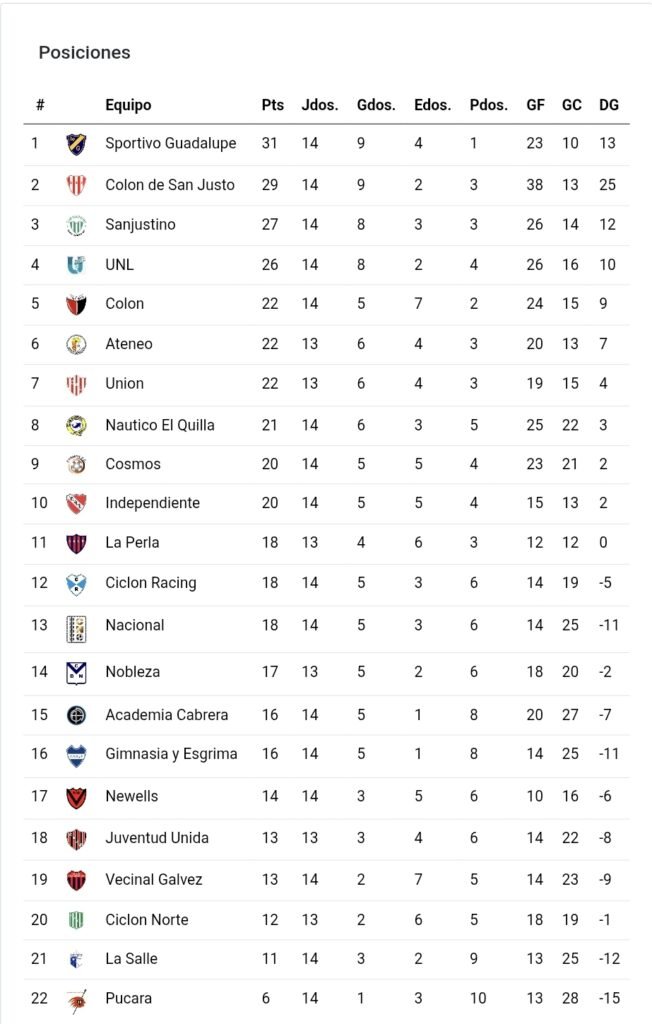Sort table by DG column header
The image size is (652, 1024).
point(608,105)
